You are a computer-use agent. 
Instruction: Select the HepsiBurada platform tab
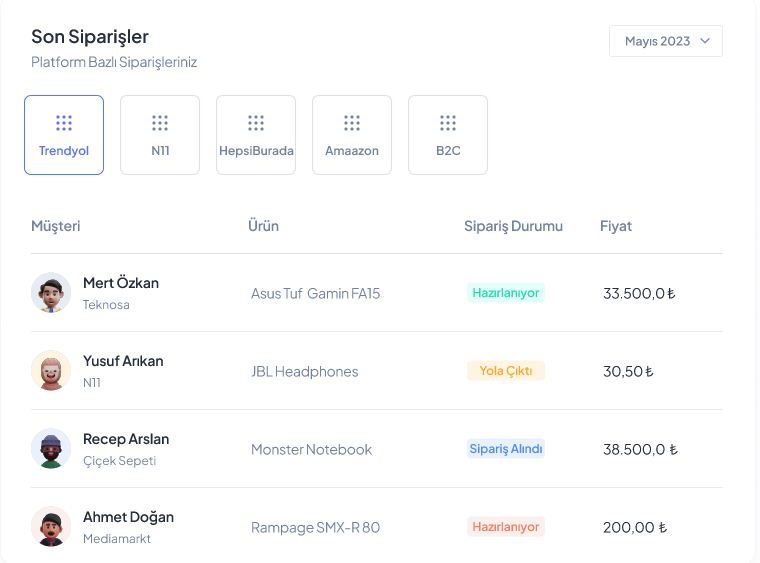[256, 135]
